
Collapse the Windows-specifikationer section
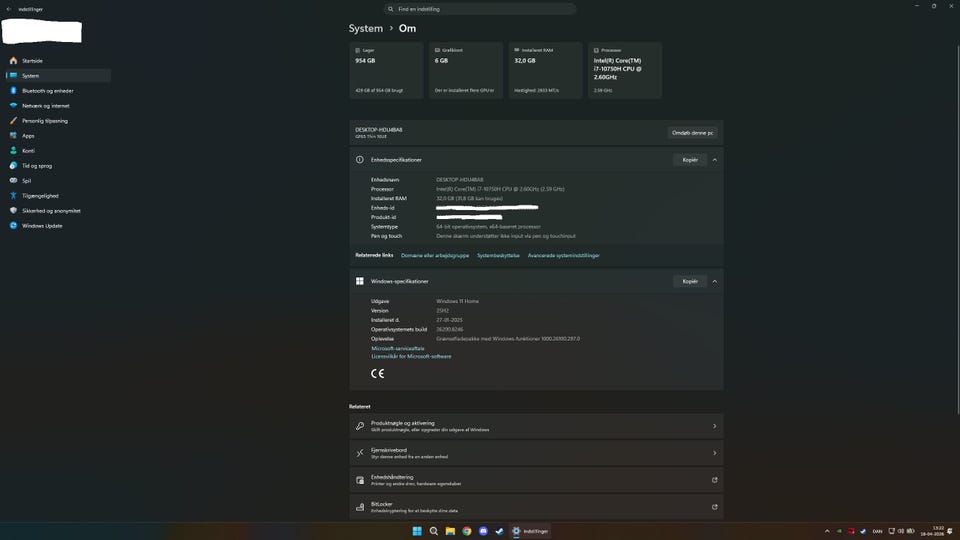point(714,281)
